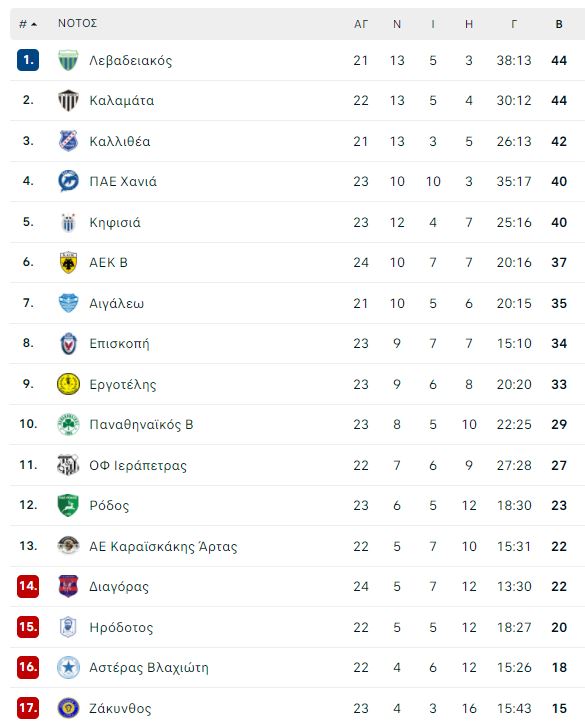Image resolution: width=585 pixels, height=726 pixels.
Task: Sort table by the # rank arrow
Action: (x=28, y=24)
